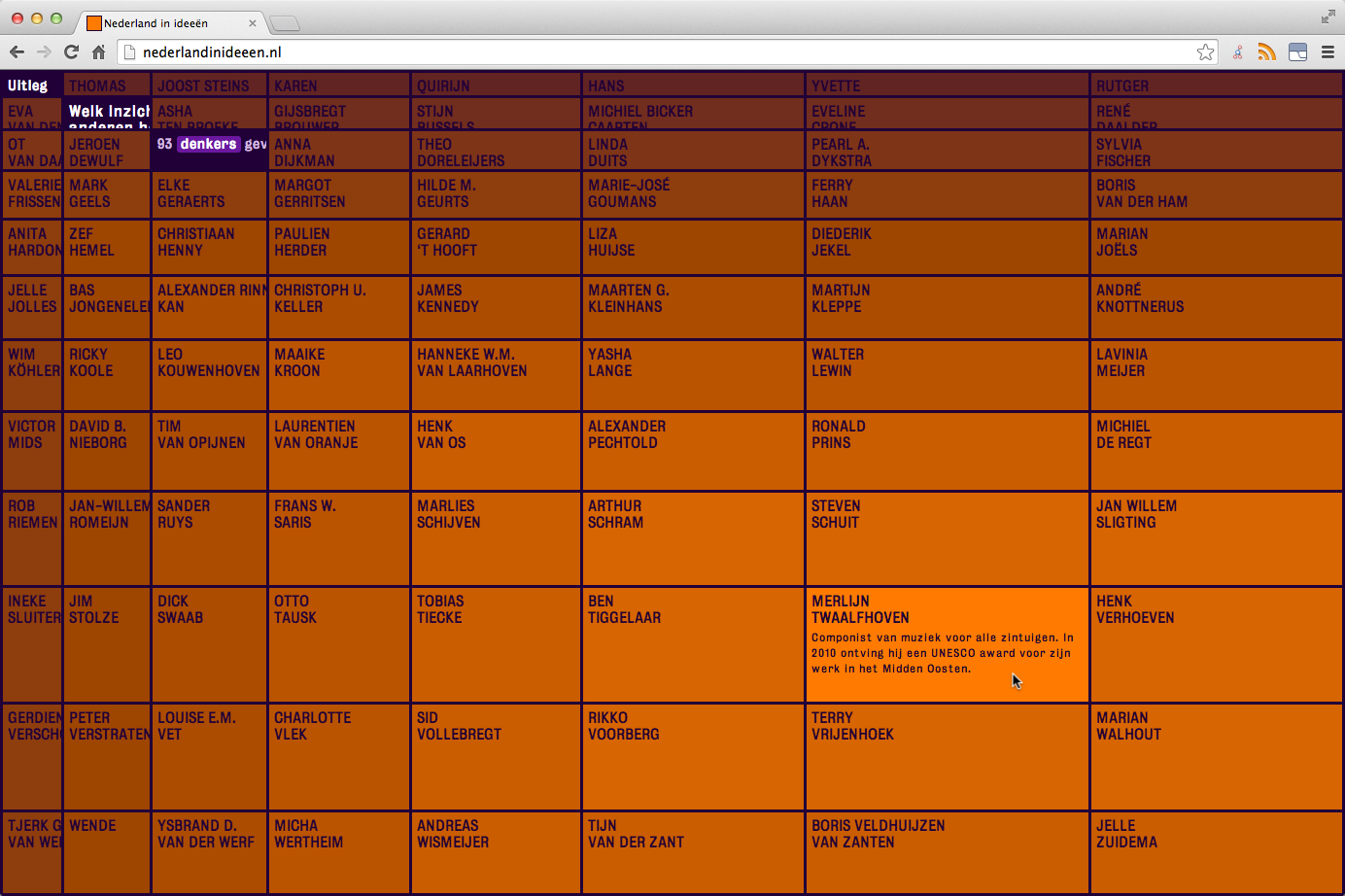Select the Laurentien van Oranje tile
This screenshot has width=1345, height=896.
[337, 451]
